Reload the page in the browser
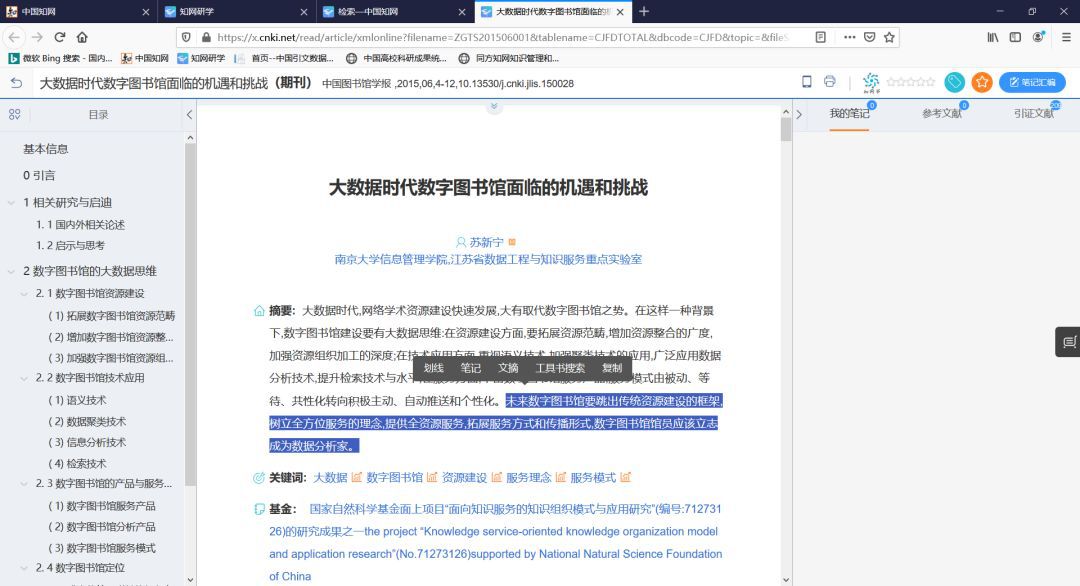This screenshot has height=586, width=1080. coord(59,37)
